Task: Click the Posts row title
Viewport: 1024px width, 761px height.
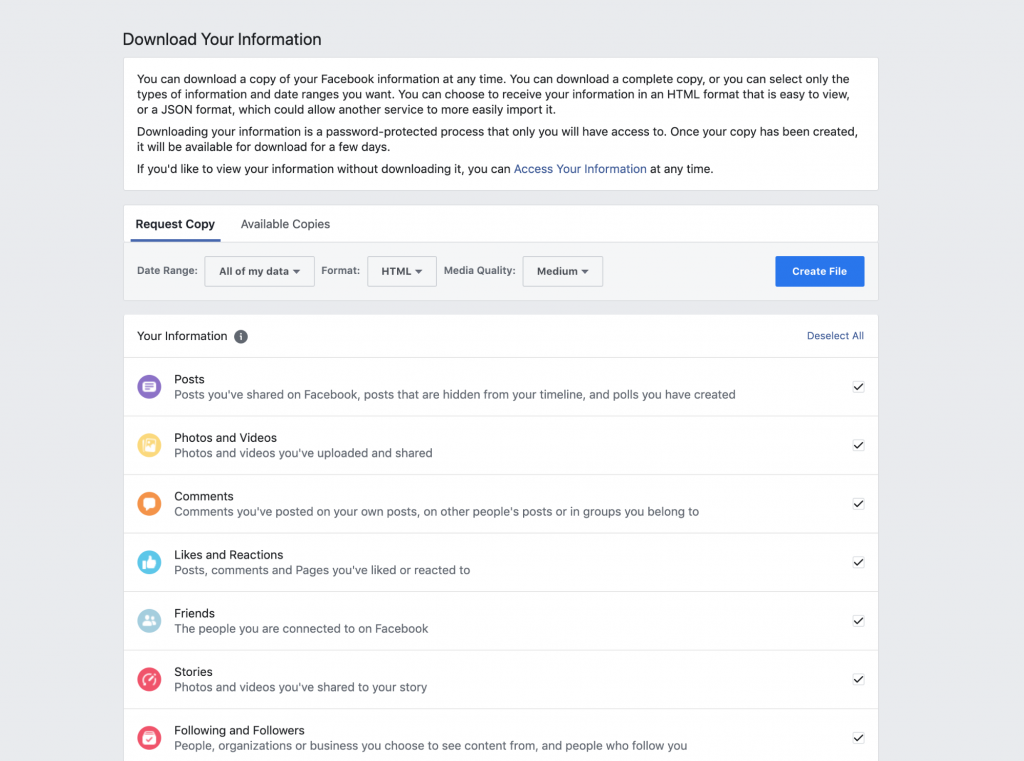Action: [189, 380]
